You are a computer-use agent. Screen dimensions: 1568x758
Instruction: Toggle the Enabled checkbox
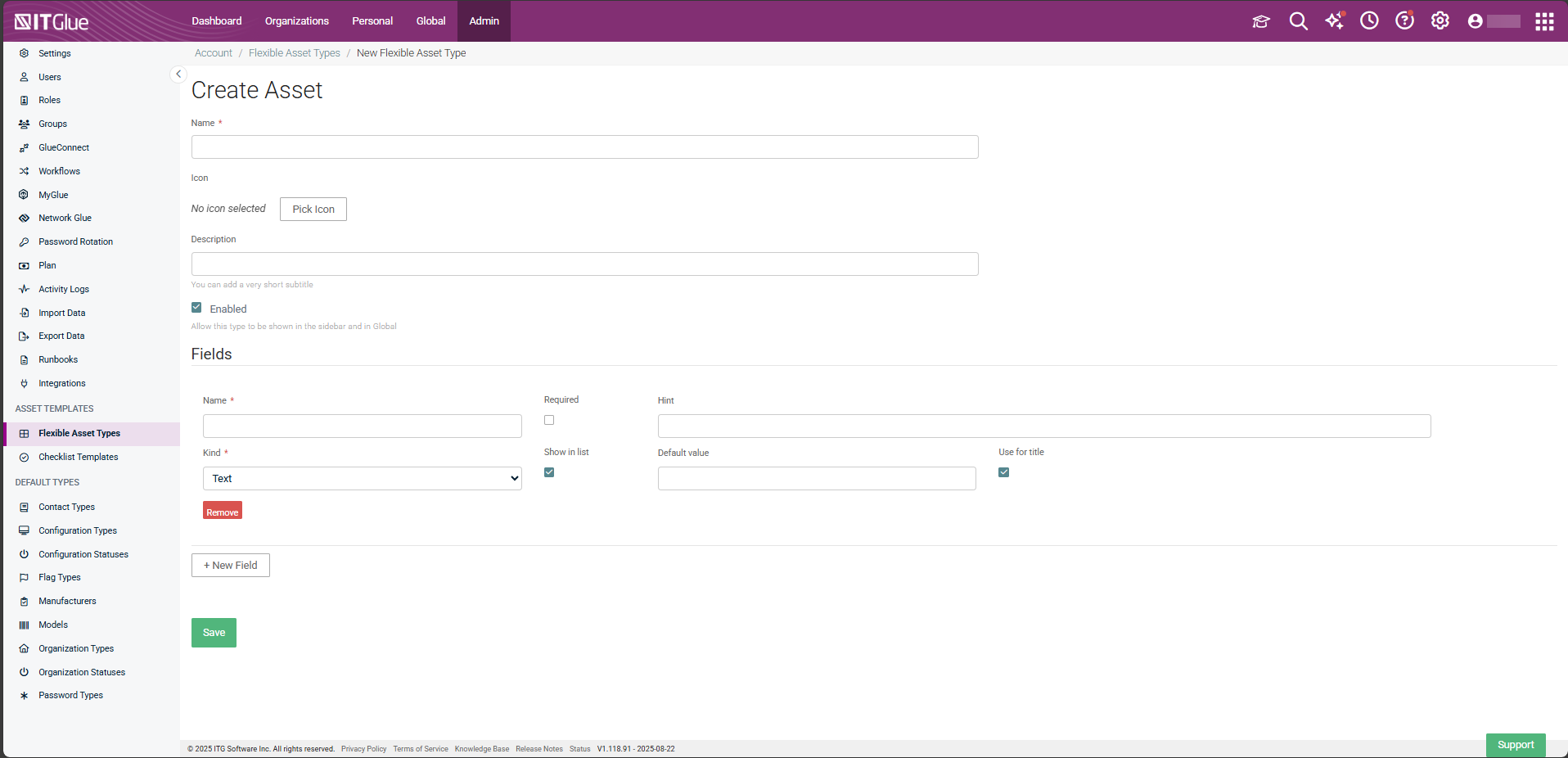[196, 308]
